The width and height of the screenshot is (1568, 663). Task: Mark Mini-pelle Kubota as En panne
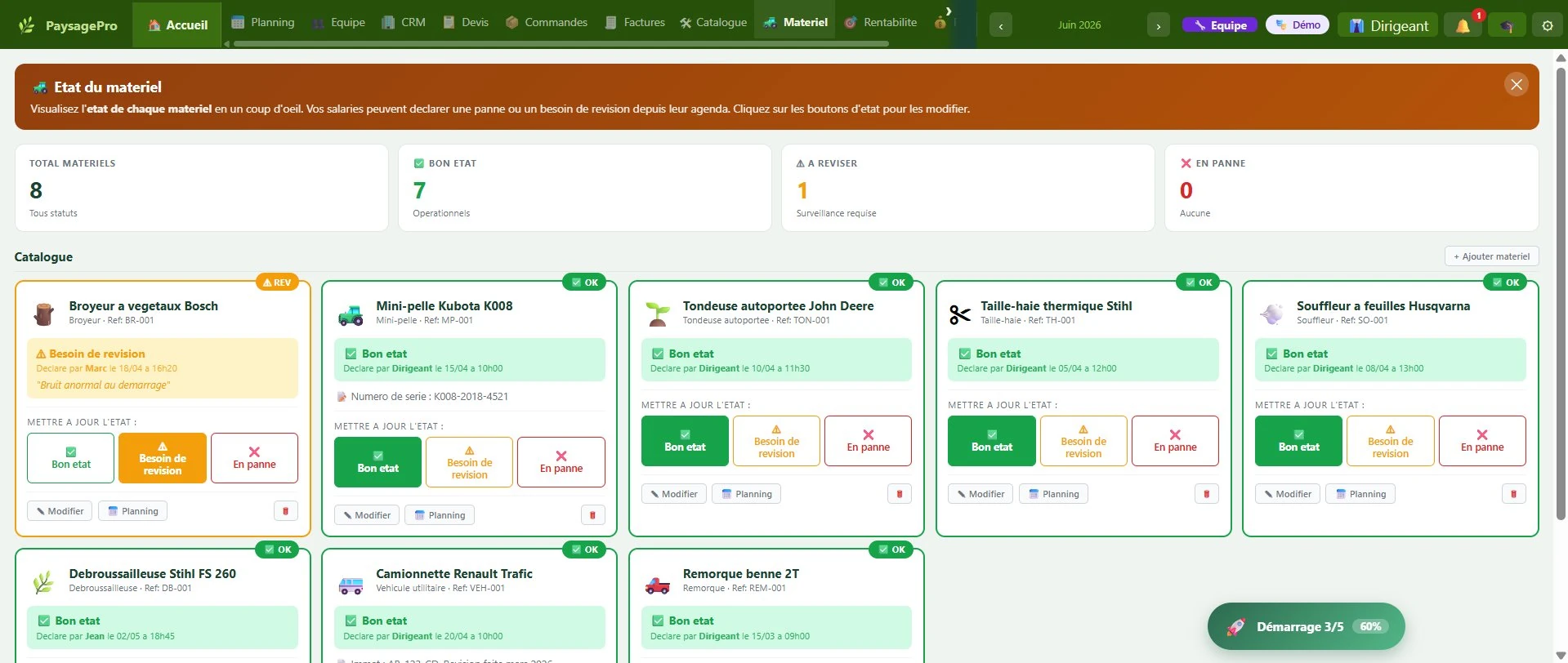pyautogui.click(x=561, y=462)
